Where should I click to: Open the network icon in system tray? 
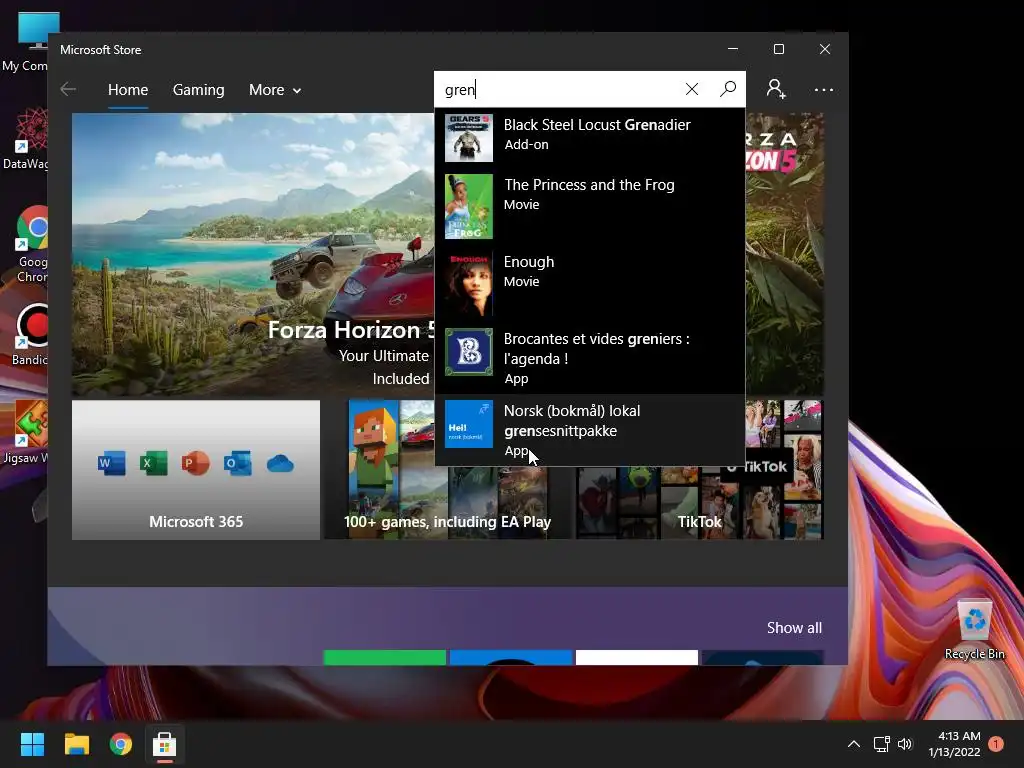point(882,744)
